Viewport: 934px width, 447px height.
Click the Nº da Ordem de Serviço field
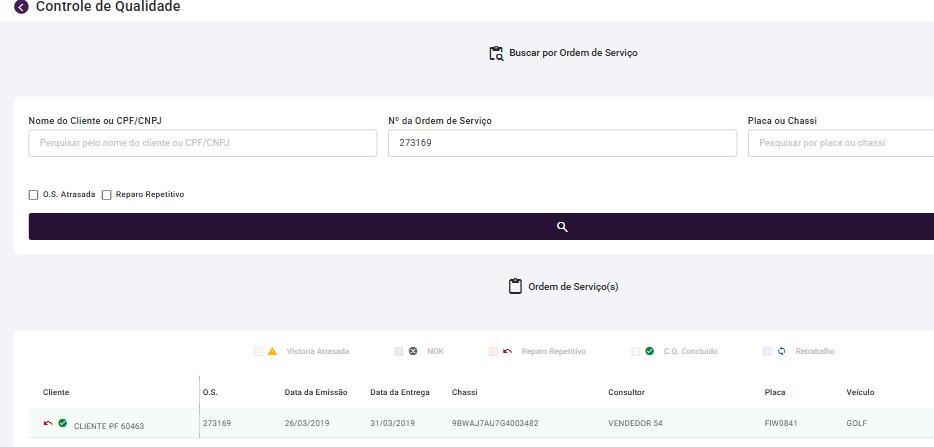[x=562, y=144]
